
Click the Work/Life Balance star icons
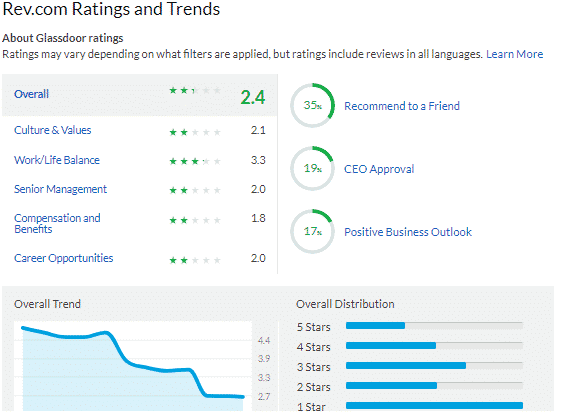click(195, 161)
